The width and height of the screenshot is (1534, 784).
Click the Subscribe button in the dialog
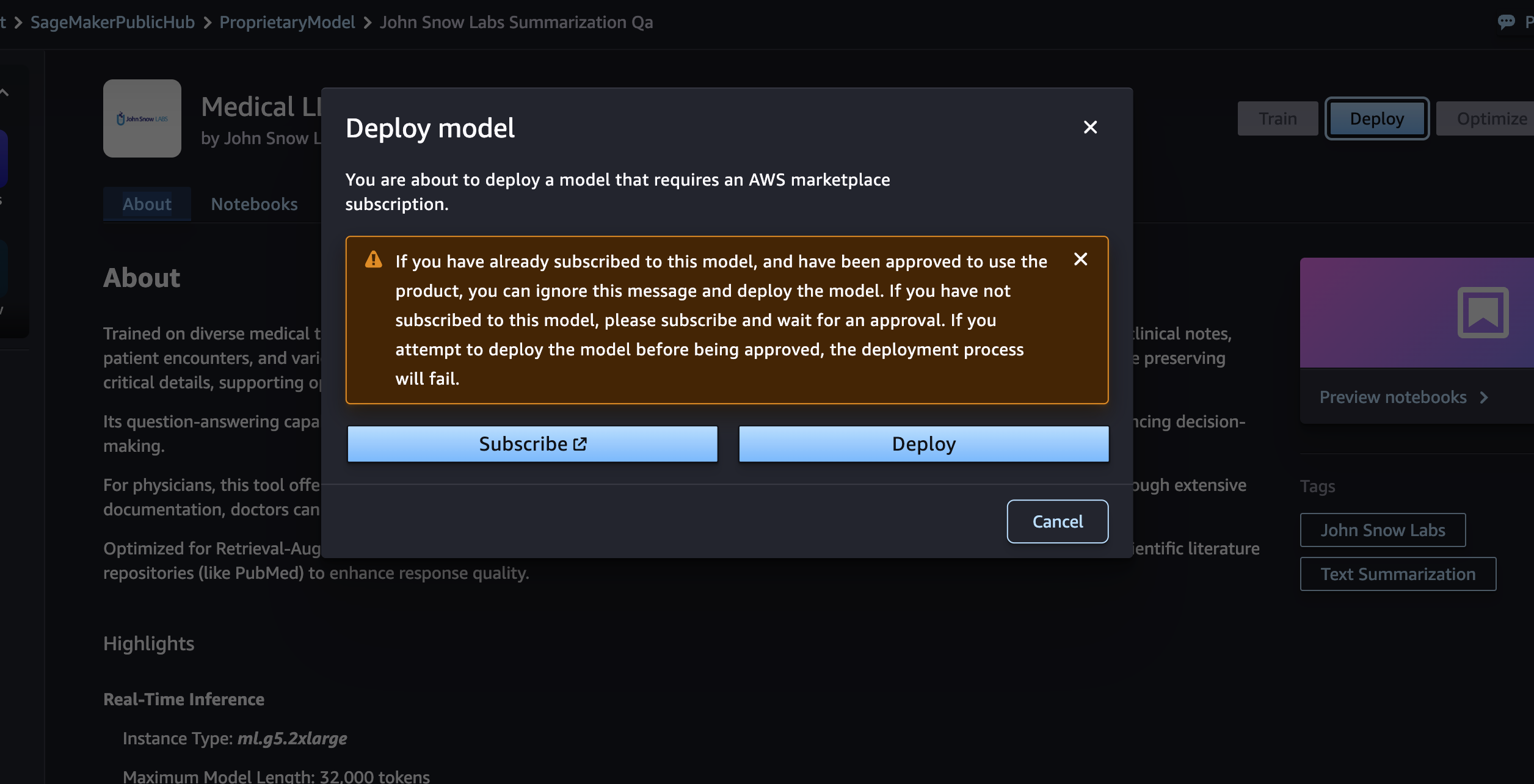click(532, 444)
